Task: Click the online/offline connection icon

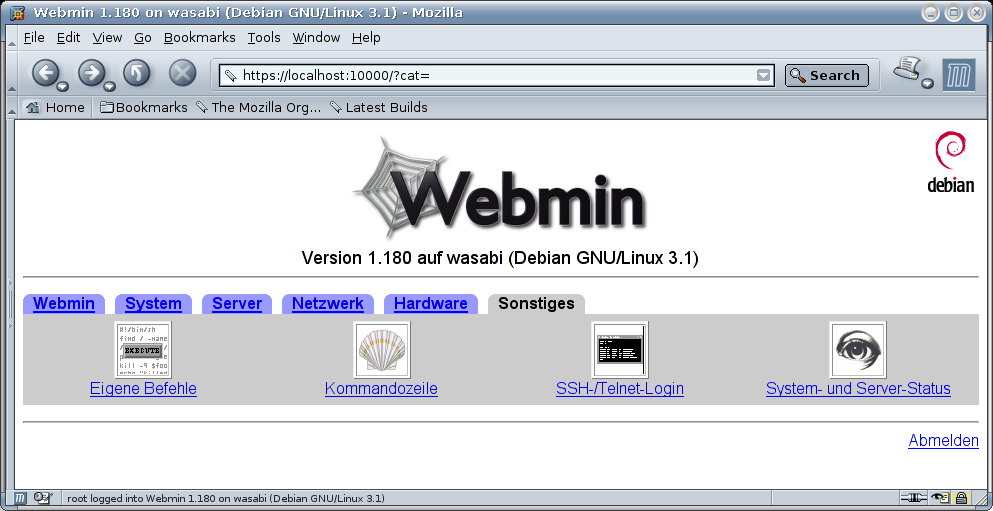Action: point(914,498)
